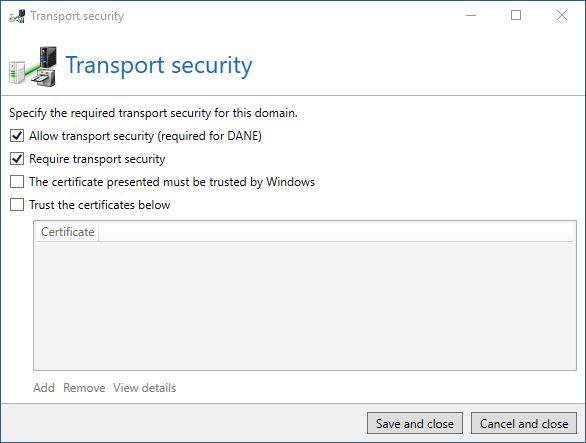Tick the Trust the certificates below checkbox
This screenshot has height=443, width=586.
(x=17, y=205)
